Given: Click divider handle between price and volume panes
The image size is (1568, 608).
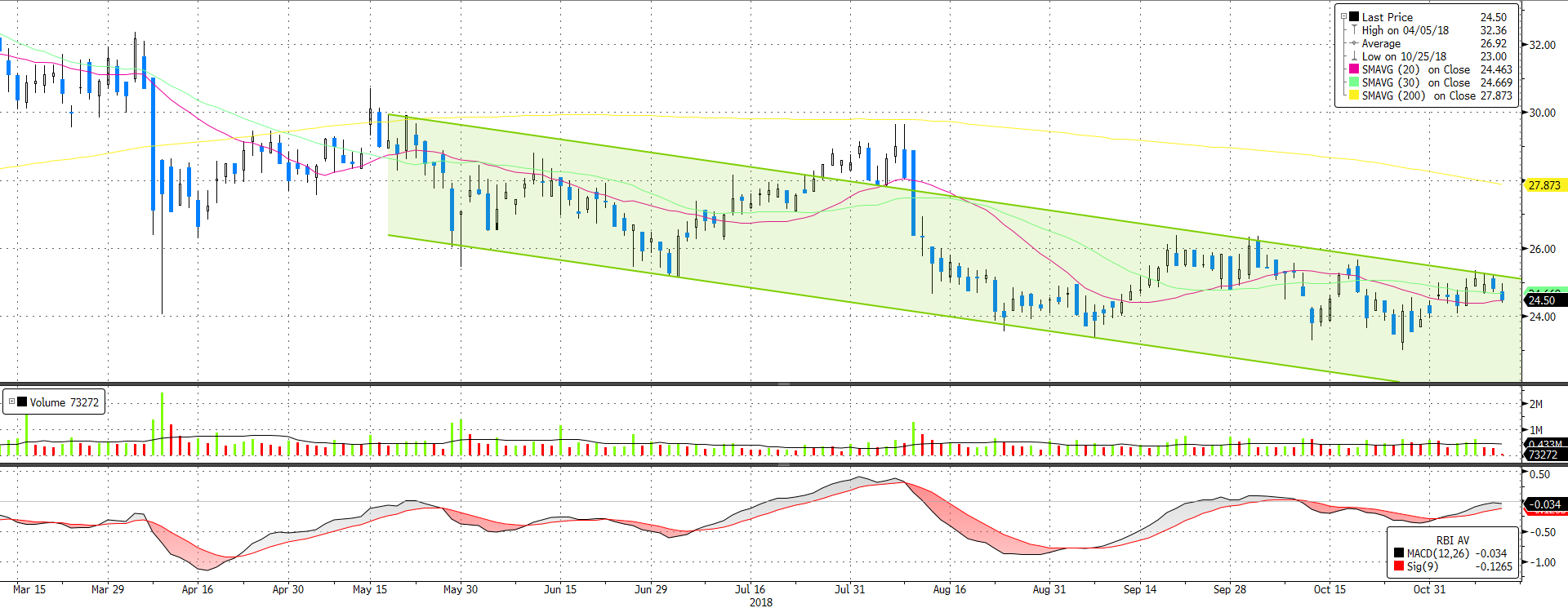Looking at the screenshot, I should pos(784,384).
